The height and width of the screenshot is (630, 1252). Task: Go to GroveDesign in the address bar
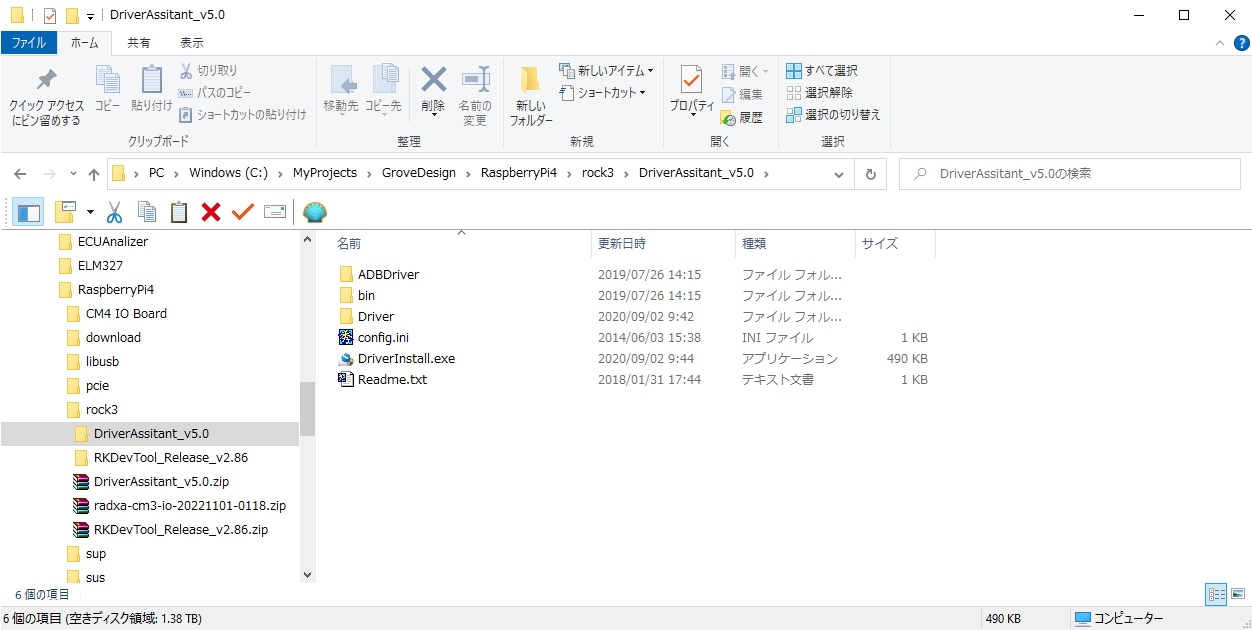pyautogui.click(x=419, y=173)
